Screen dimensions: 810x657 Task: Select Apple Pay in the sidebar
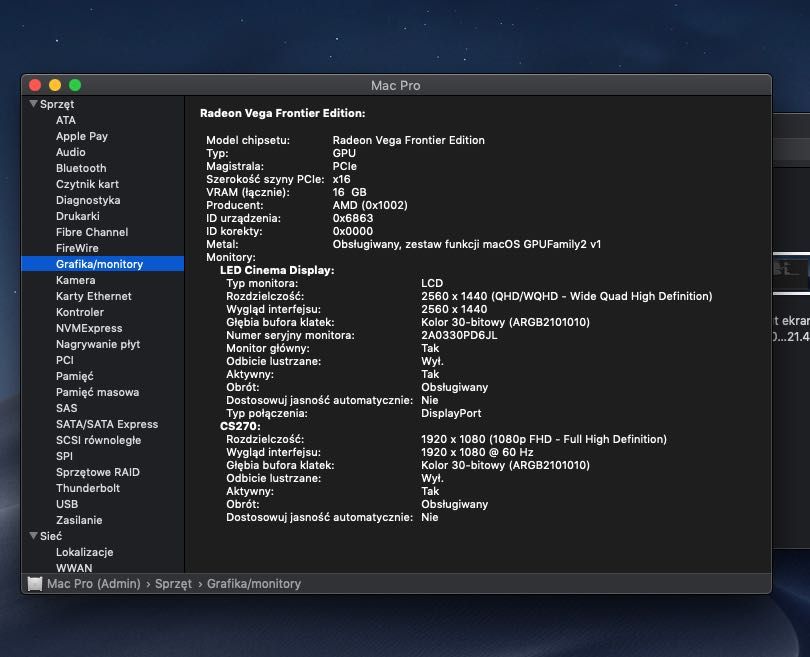[x=82, y=136]
